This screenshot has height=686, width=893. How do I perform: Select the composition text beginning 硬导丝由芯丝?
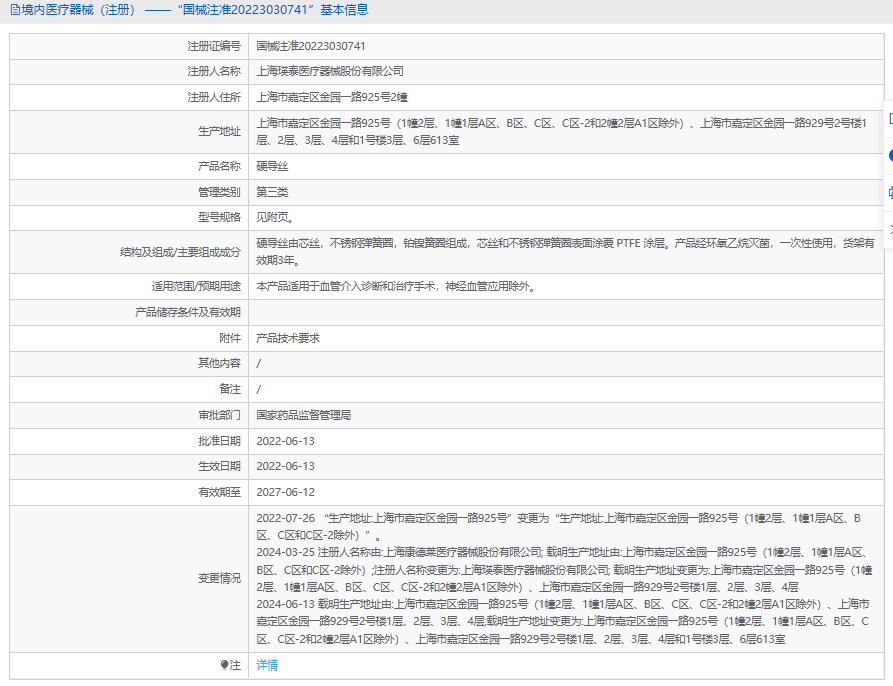565,252
